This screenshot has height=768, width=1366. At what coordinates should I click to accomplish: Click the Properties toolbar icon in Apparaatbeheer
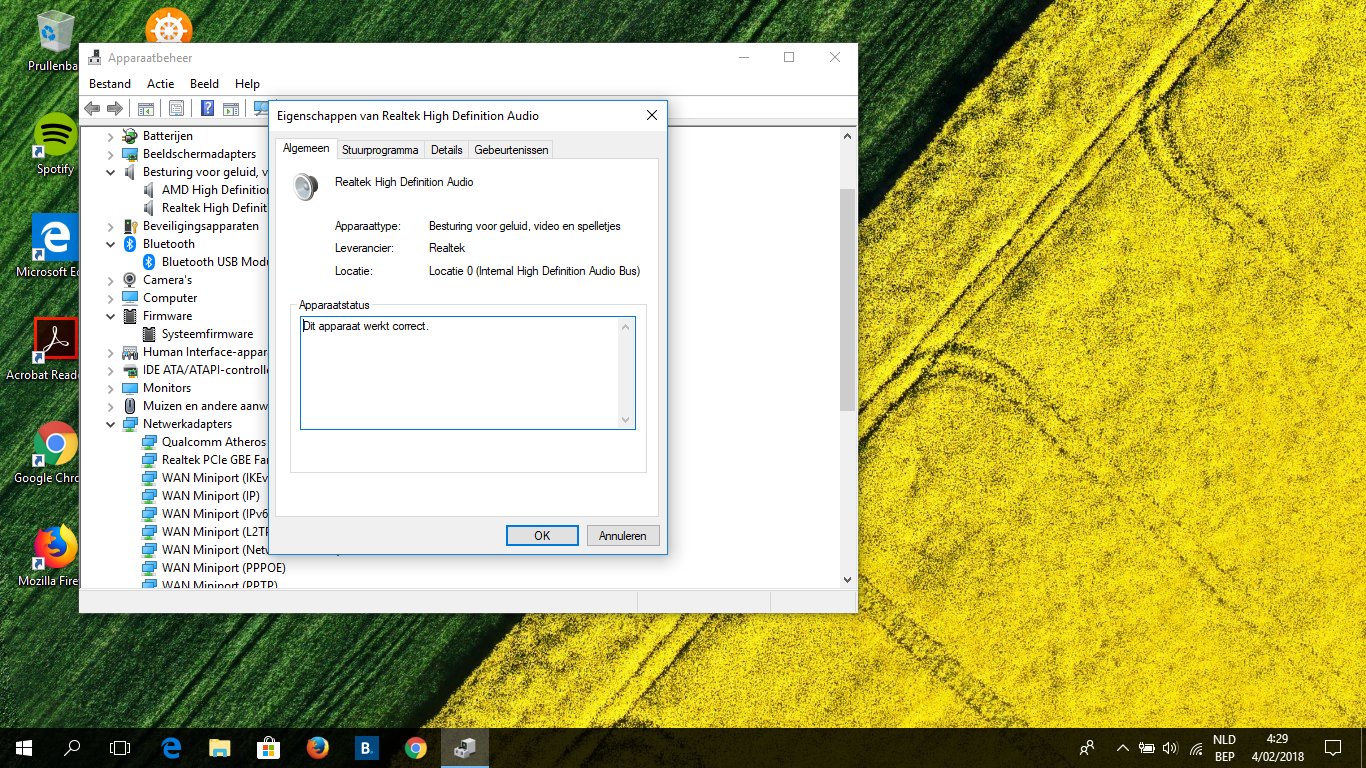[x=177, y=108]
